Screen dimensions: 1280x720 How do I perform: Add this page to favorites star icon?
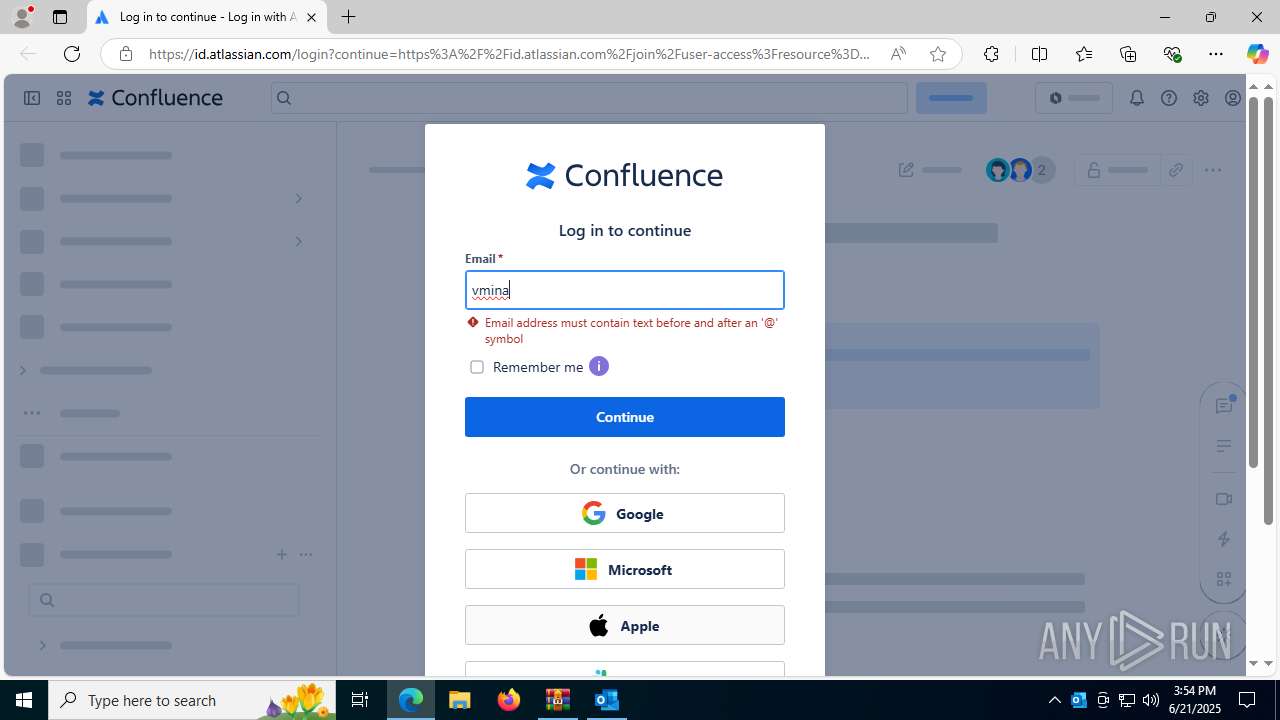(938, 54)
